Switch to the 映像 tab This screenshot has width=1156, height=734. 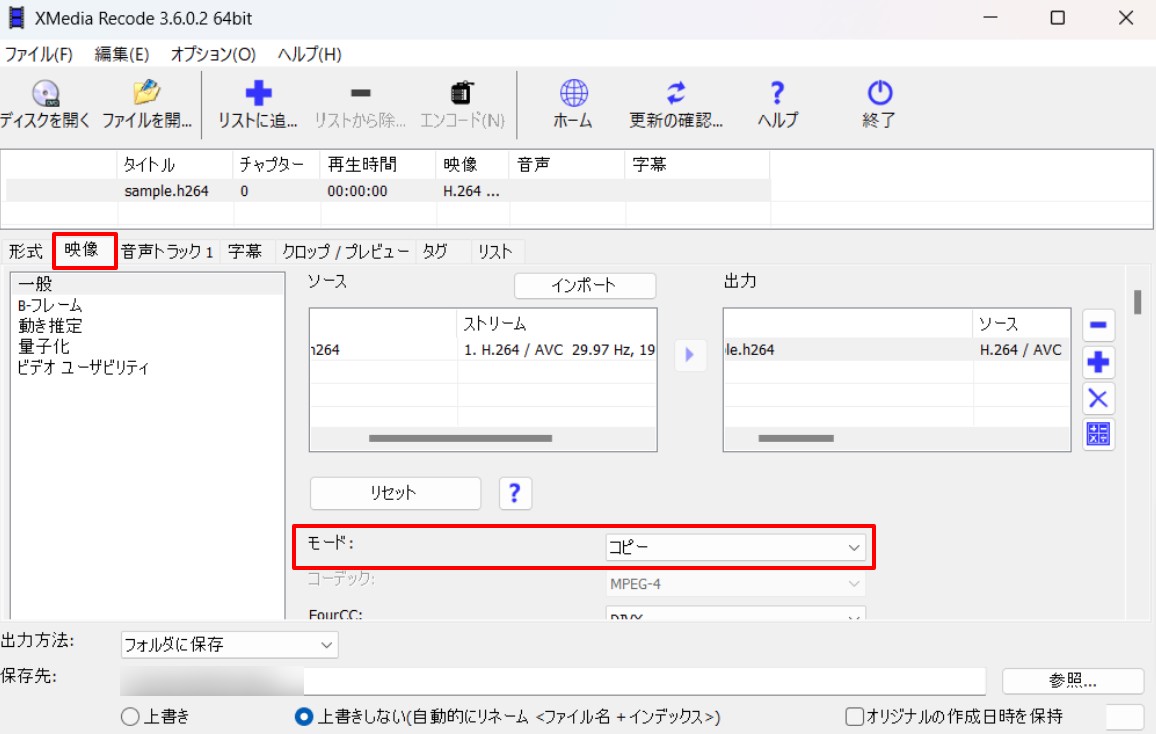[83, 250]
